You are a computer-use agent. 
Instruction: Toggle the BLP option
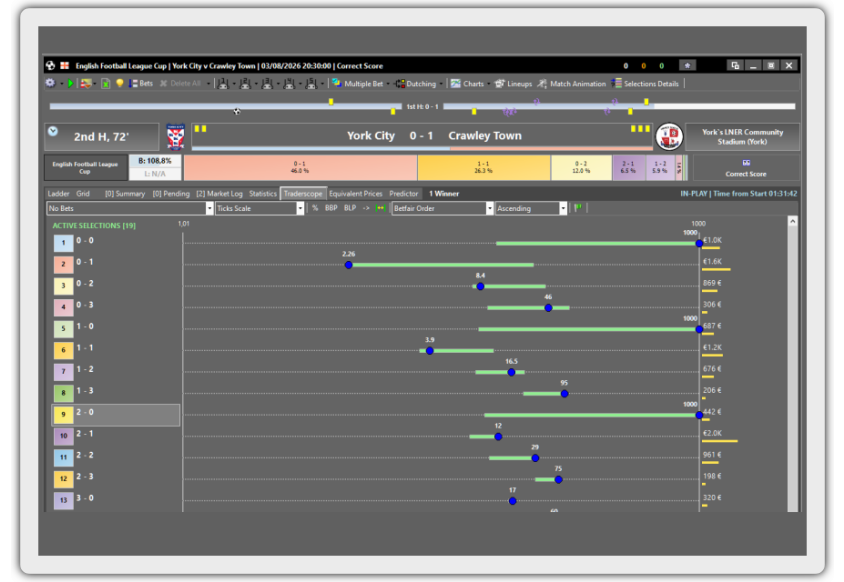pos(350,208)
